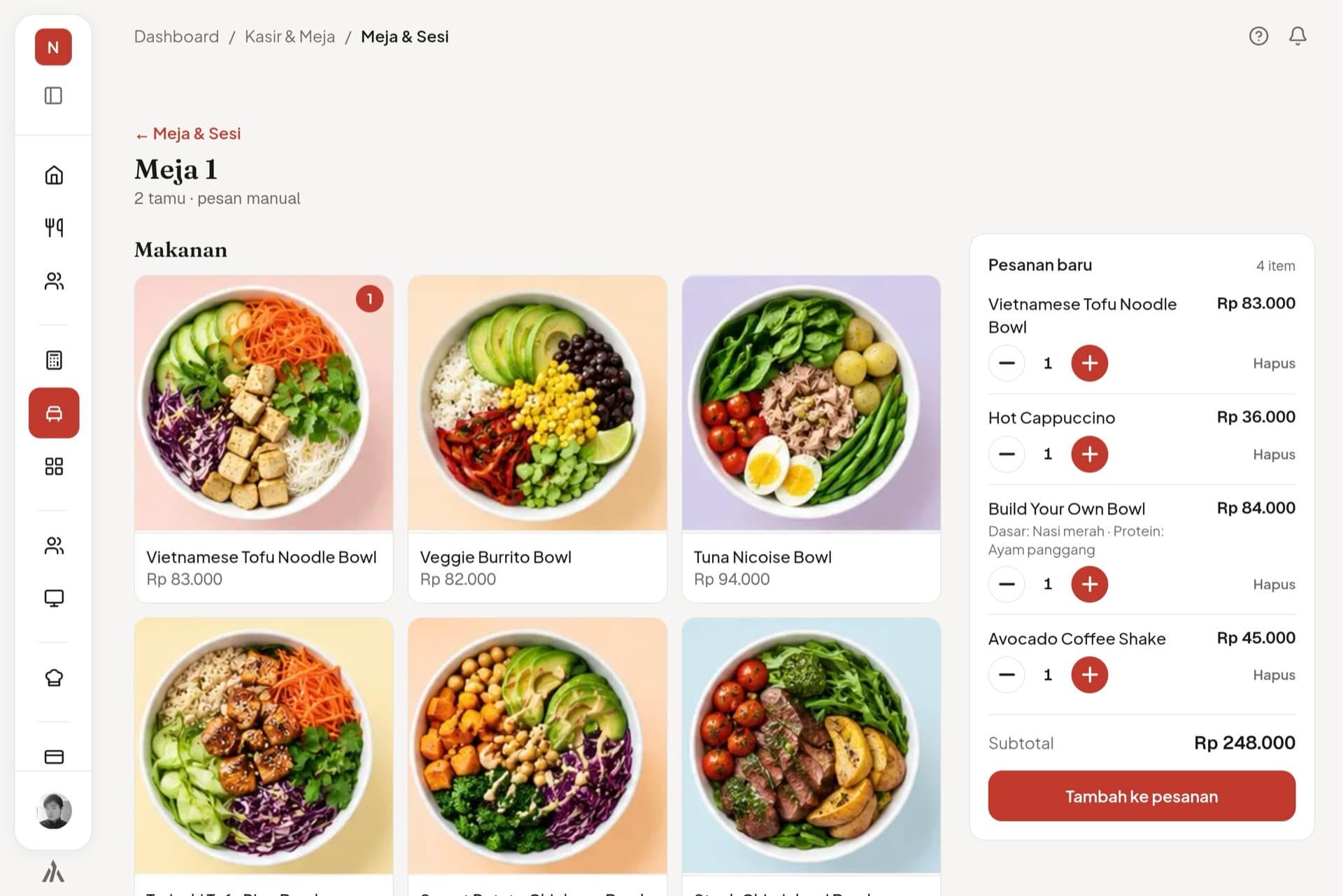Go to home icon in sidebar

pos(54,175)
